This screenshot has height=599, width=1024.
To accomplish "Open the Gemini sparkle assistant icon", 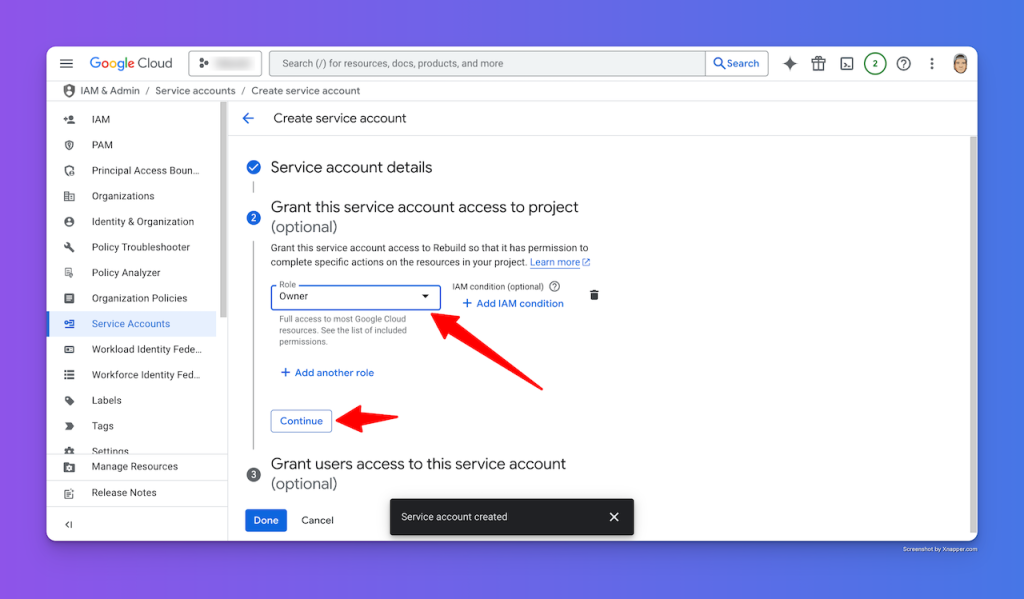I will (x=790, y=63).
